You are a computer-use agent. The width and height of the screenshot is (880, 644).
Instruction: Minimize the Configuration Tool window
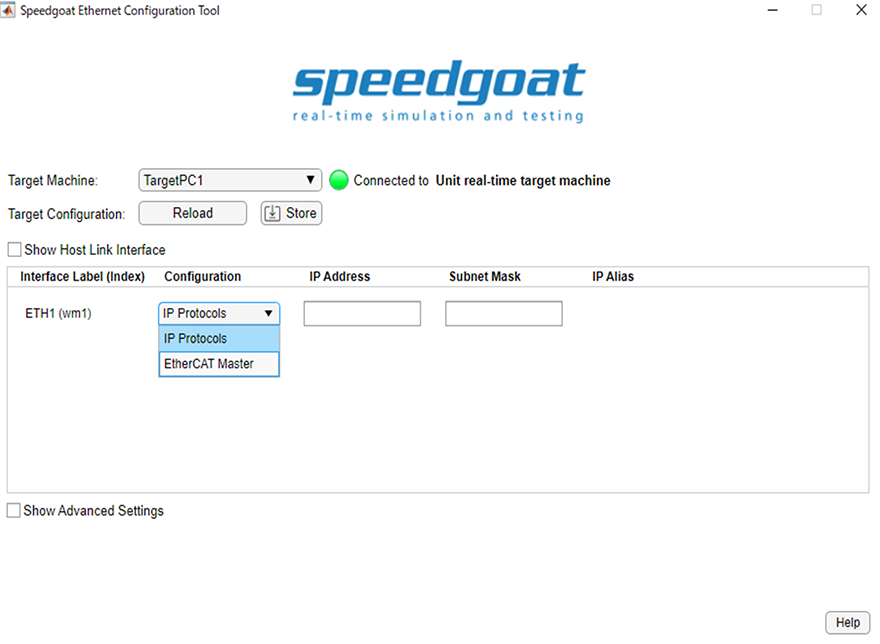click(773, 10)
